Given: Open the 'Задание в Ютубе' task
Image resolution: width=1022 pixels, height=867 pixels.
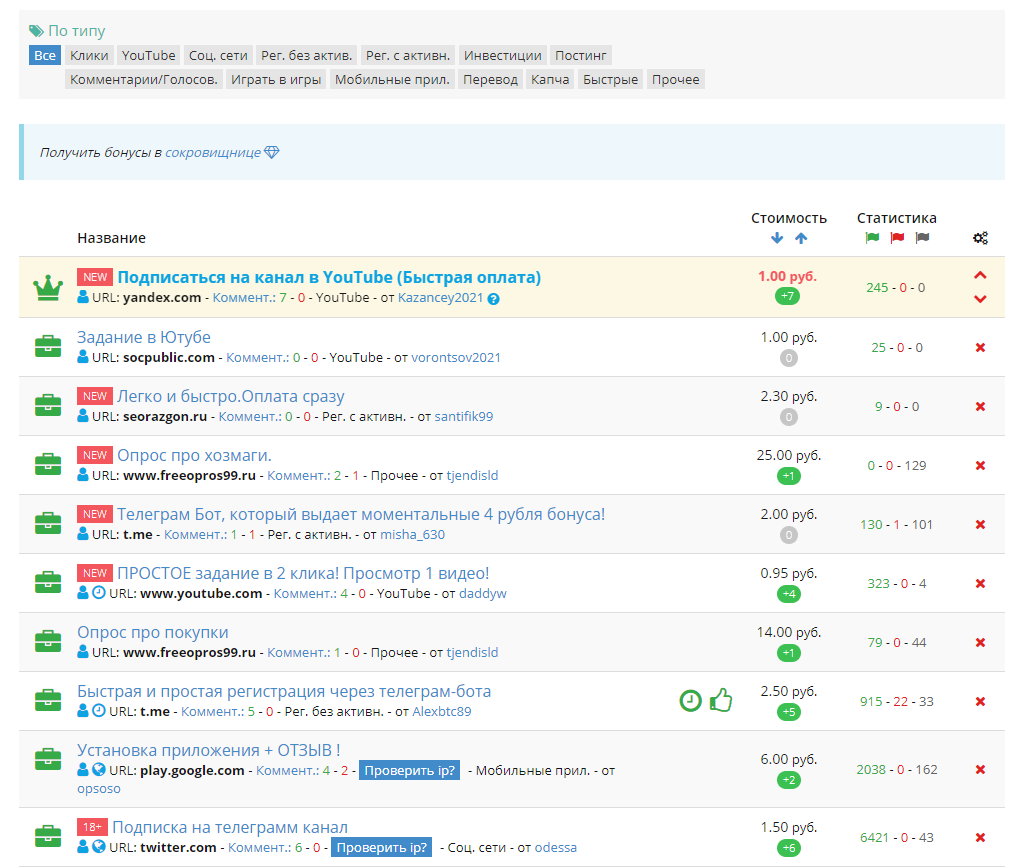Looking at the screenshot, I should [x=144, y=337].
